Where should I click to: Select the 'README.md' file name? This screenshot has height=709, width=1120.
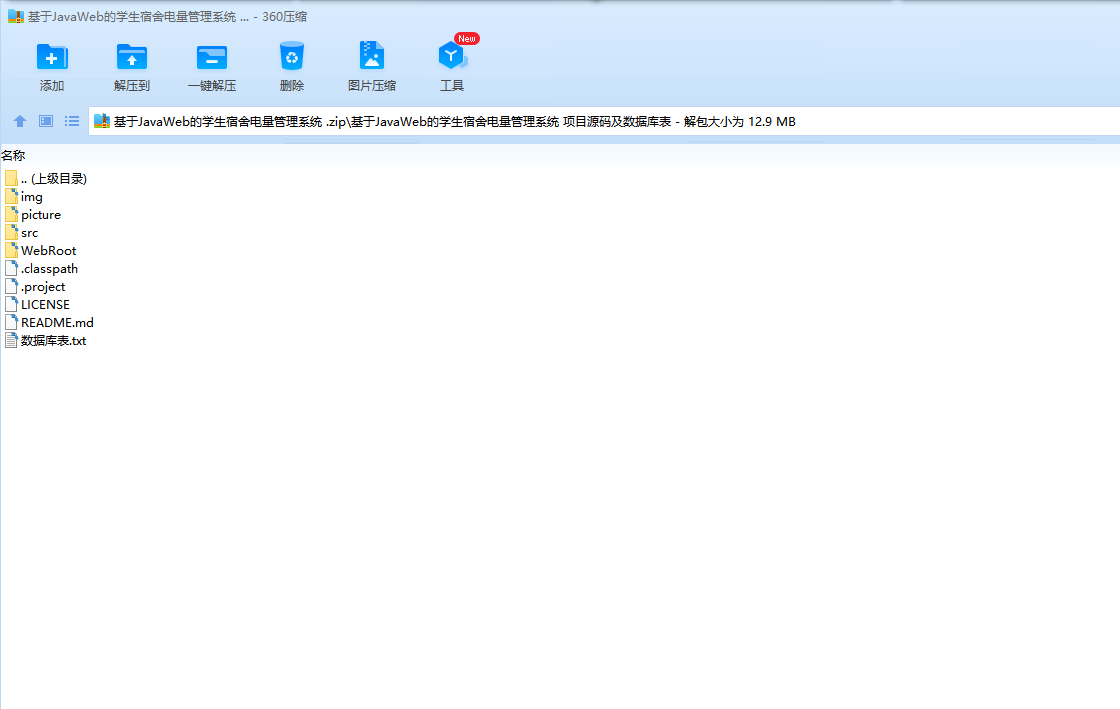pyautogui.click(x=57, y=323)
